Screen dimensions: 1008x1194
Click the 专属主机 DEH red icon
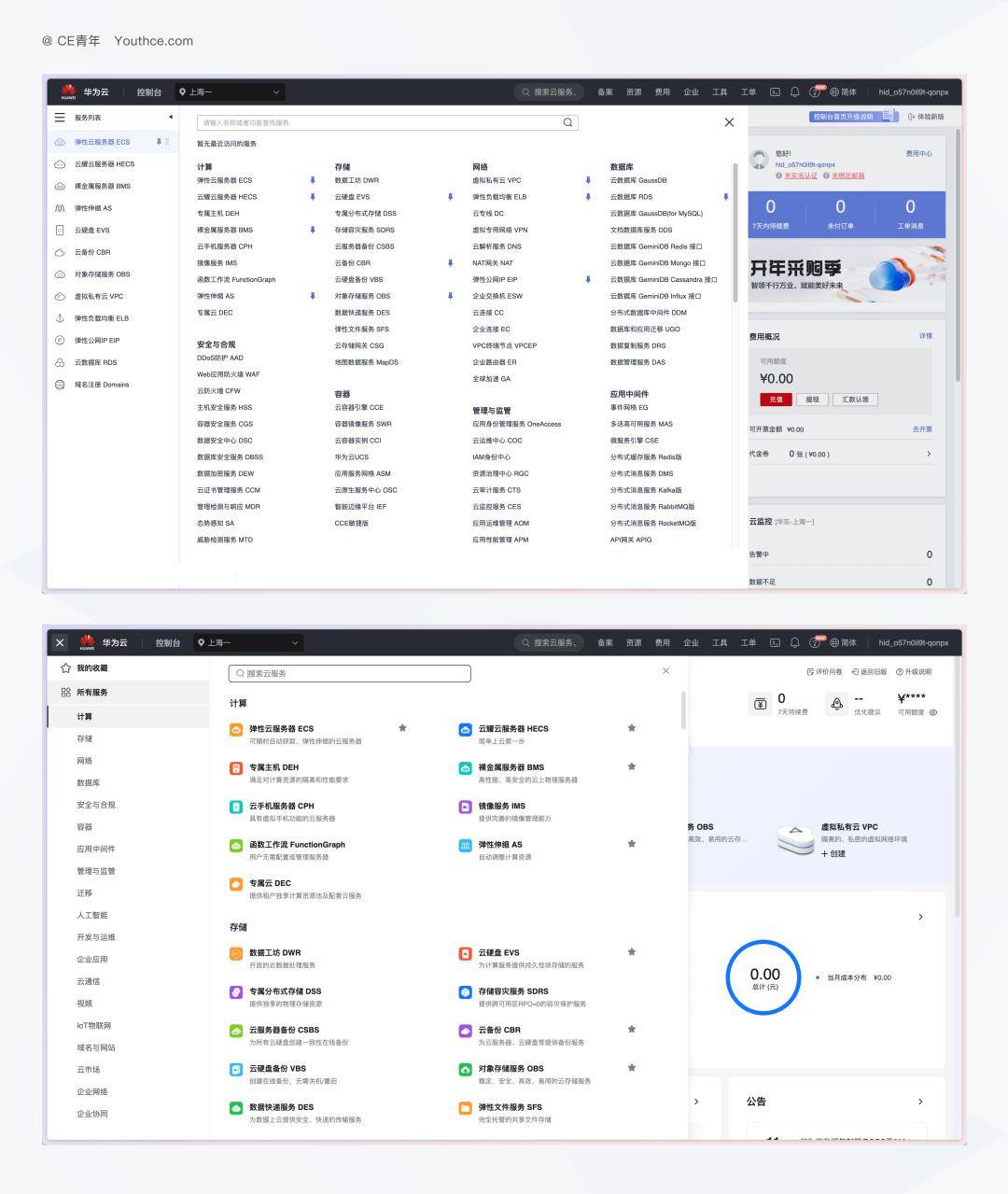click(x=236, y=767)
